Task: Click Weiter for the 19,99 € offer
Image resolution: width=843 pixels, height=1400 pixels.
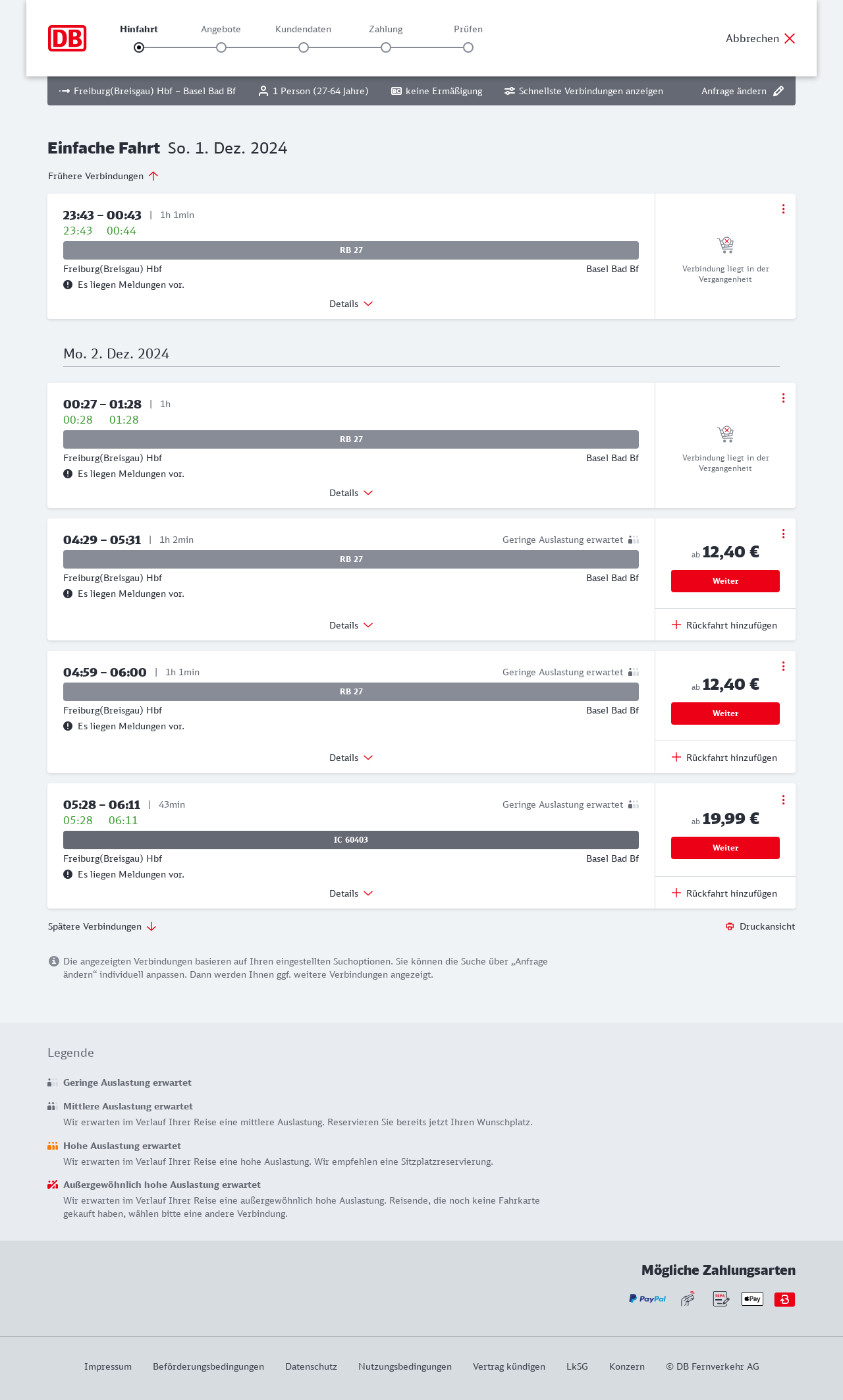Action: (x=725, y=848)
